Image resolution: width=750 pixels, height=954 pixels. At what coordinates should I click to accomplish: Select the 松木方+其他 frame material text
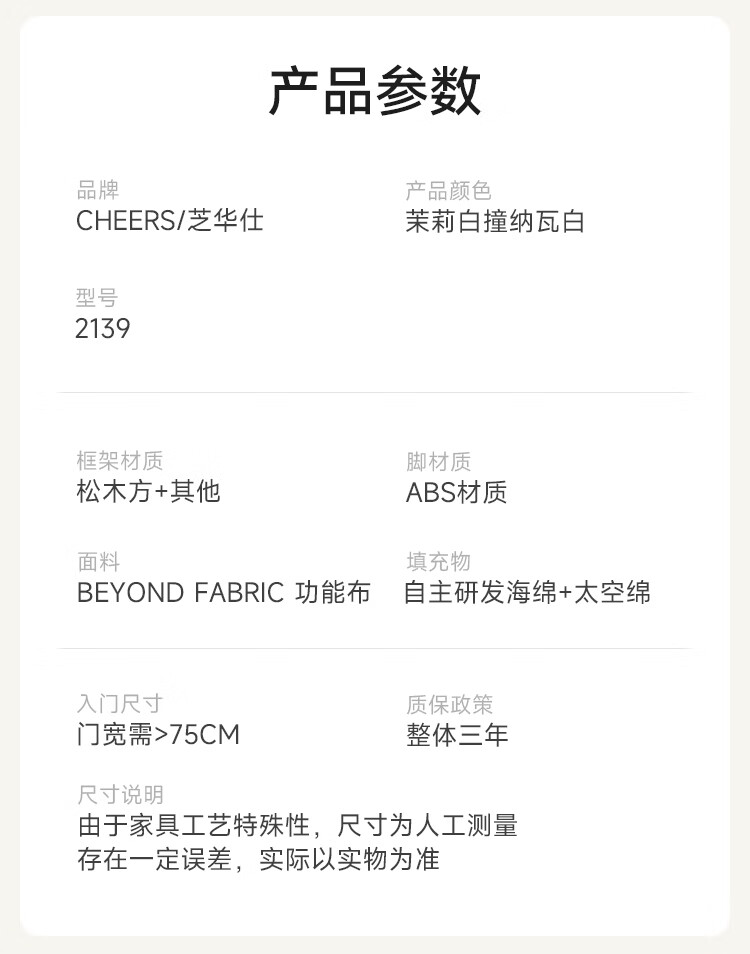pos(147,491)
